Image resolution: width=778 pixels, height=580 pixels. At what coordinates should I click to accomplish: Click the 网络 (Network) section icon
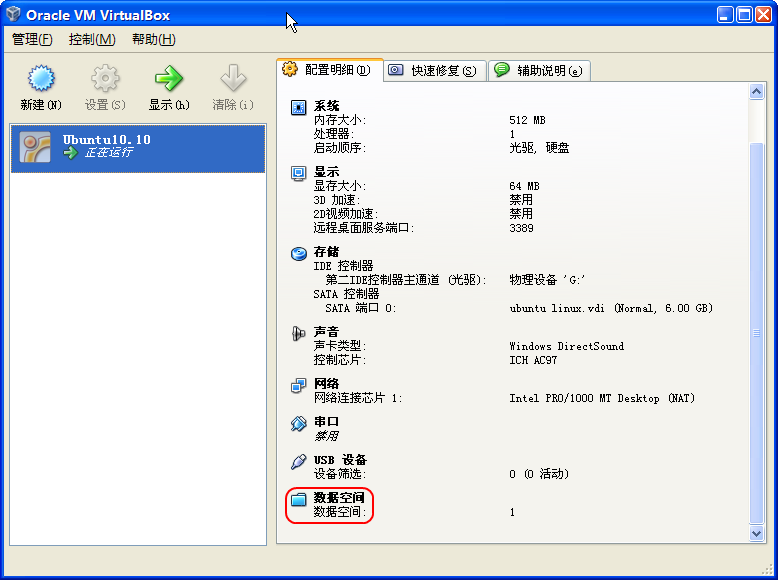[298, 385]
